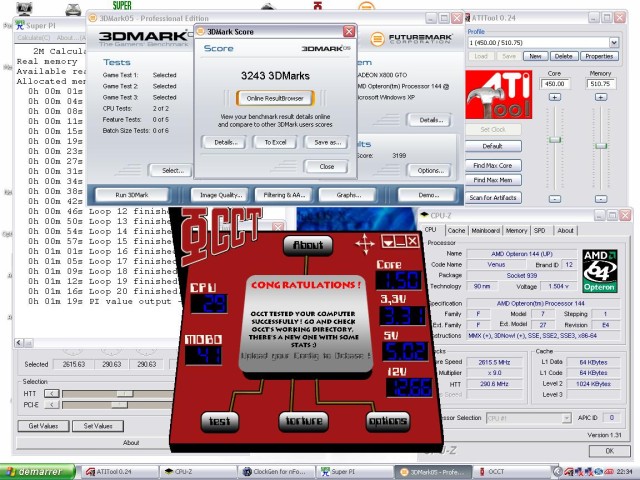Image resolution: width=640 pixels, height=480 pixels.
Task: Open Filtering & AA... in 3DMark05
Action: tap(284, 195)
